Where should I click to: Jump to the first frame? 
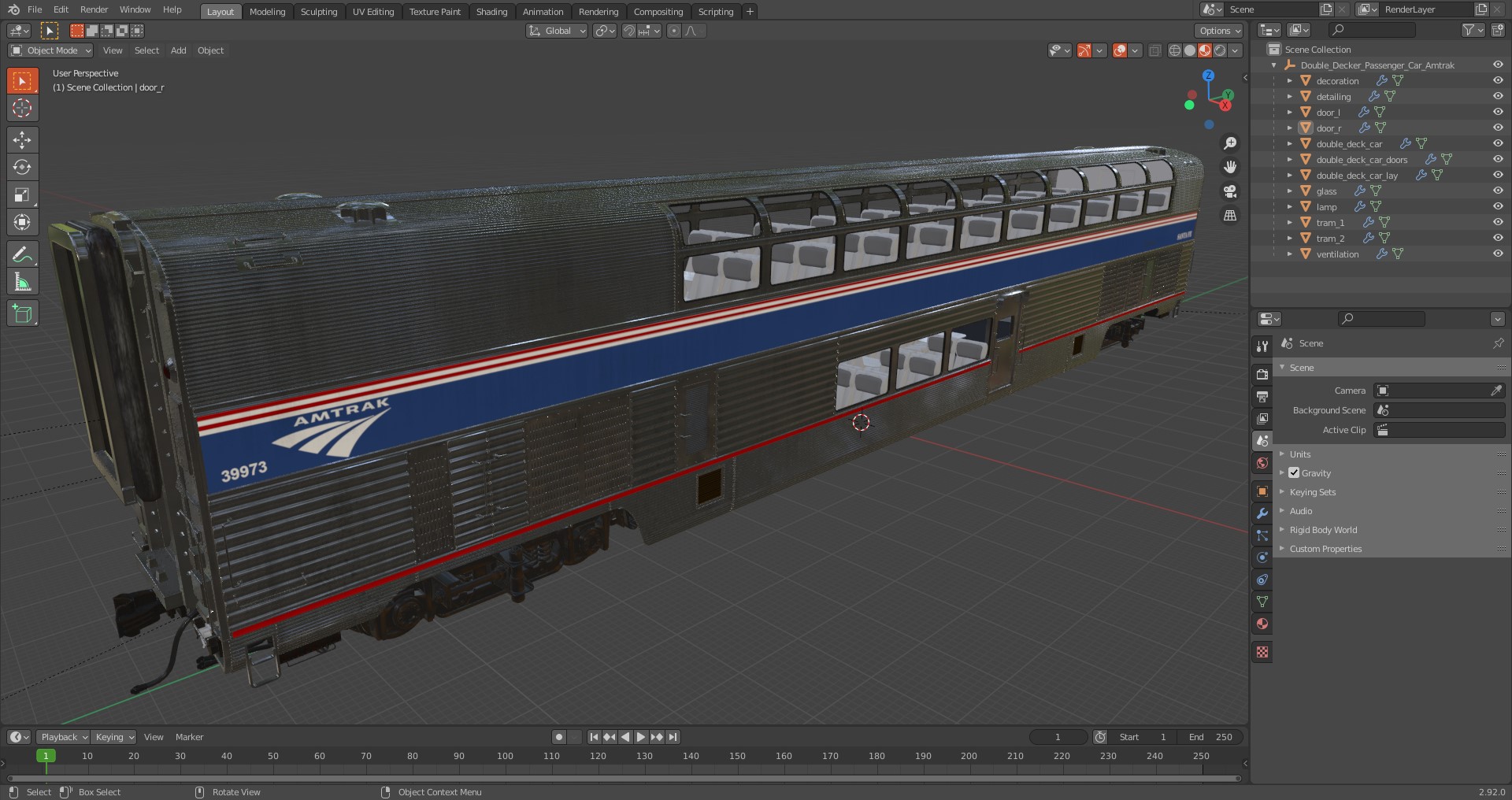594,737
